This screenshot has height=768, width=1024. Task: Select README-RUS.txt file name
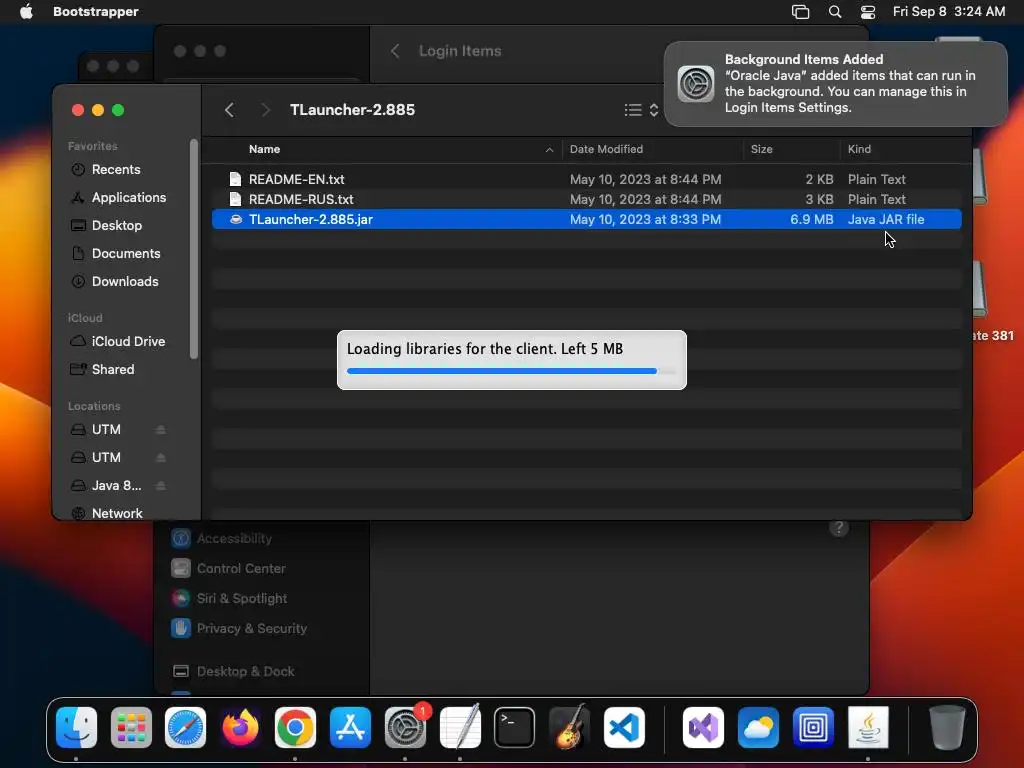pos(301,199)
